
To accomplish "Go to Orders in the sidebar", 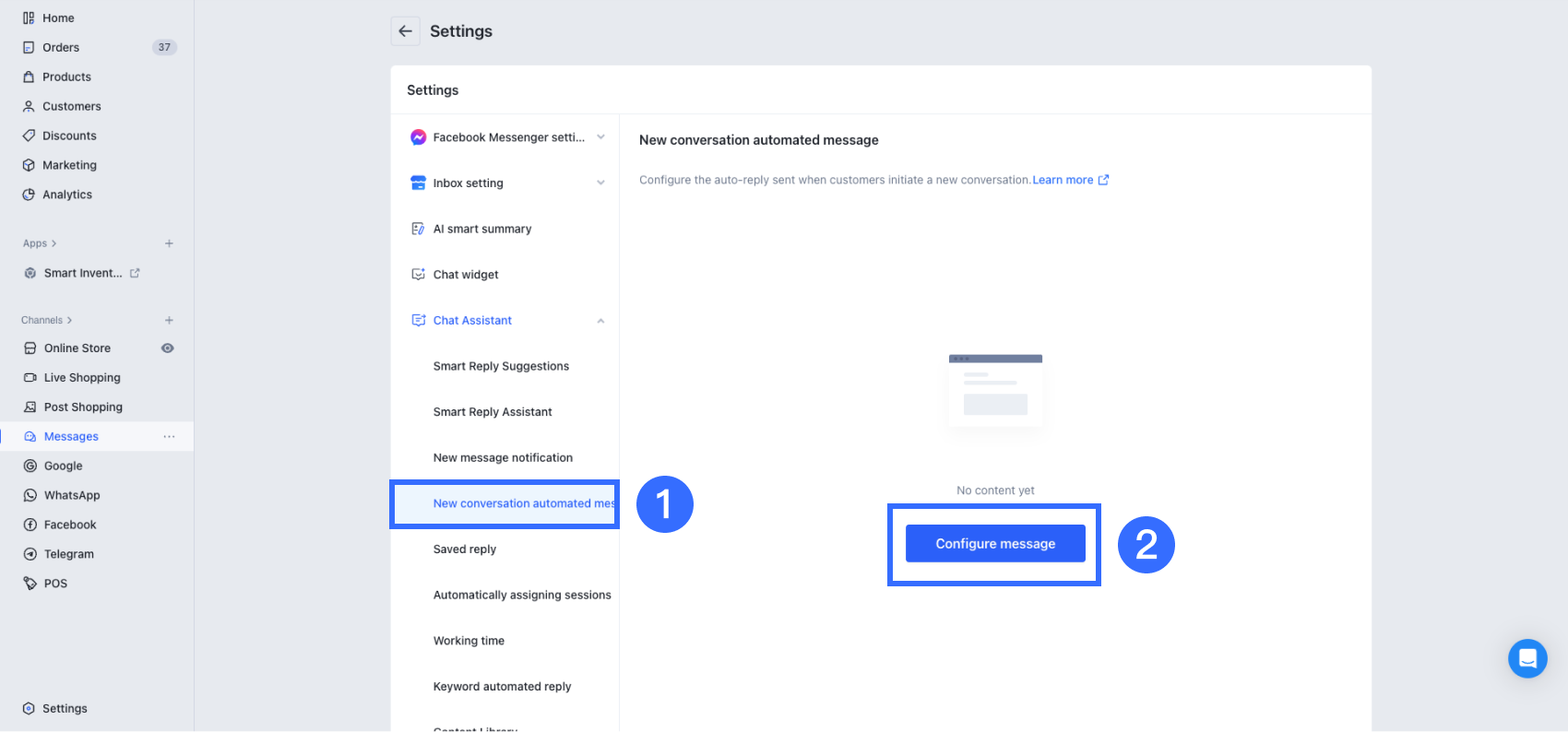I will click(61, 47).
